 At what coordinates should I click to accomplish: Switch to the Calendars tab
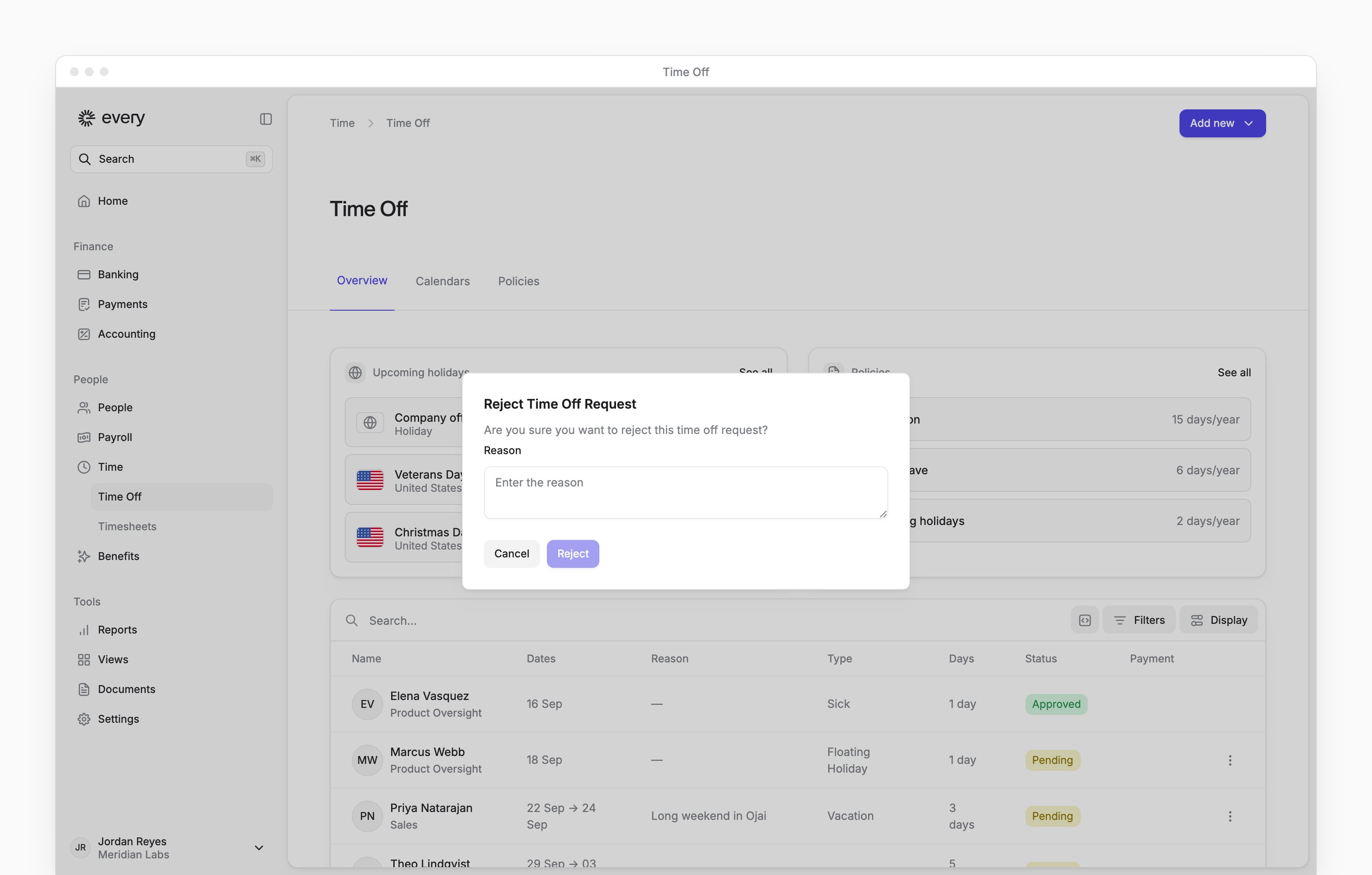pos(443,281)
